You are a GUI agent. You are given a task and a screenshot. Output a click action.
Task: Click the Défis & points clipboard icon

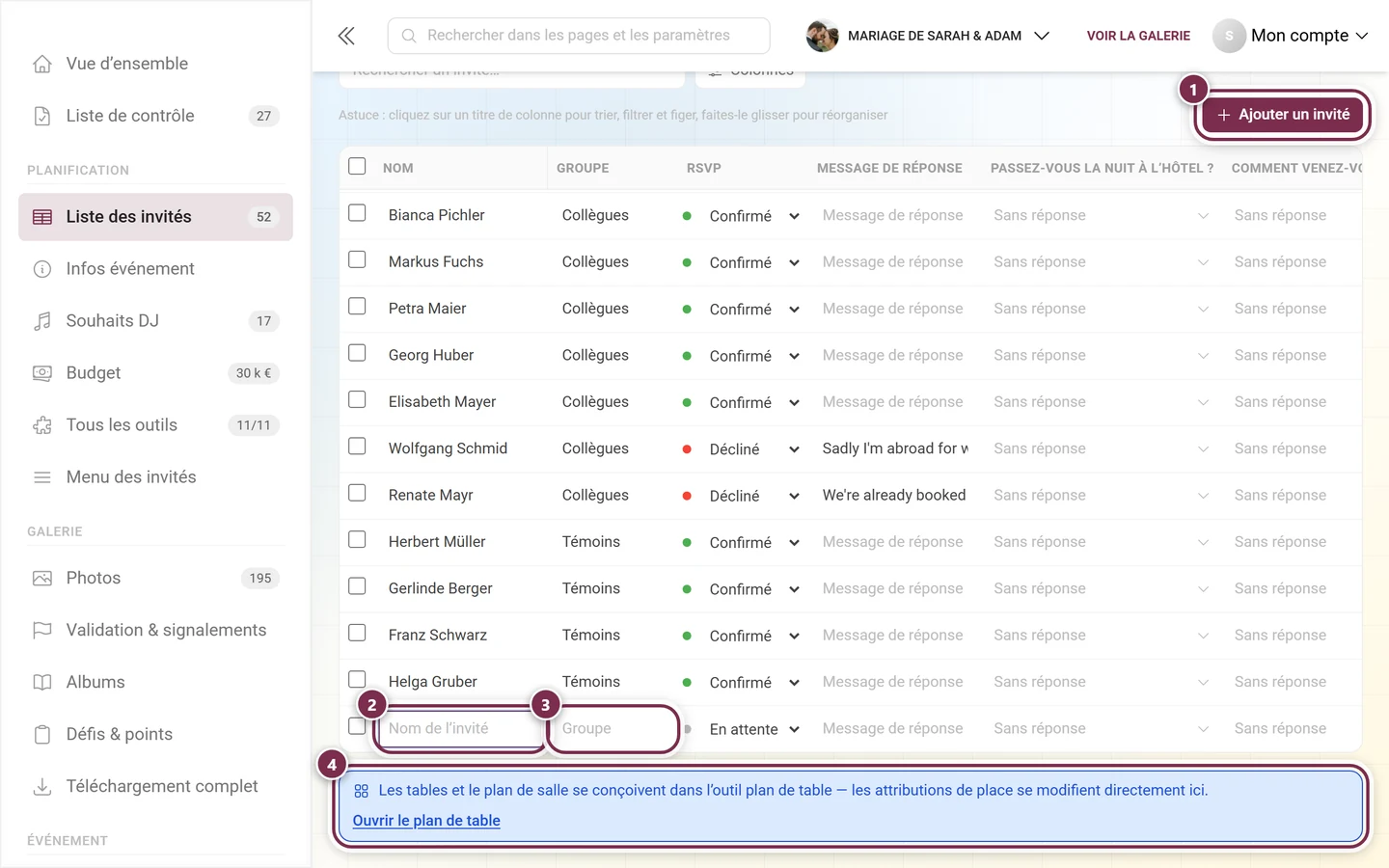(42, 735)
